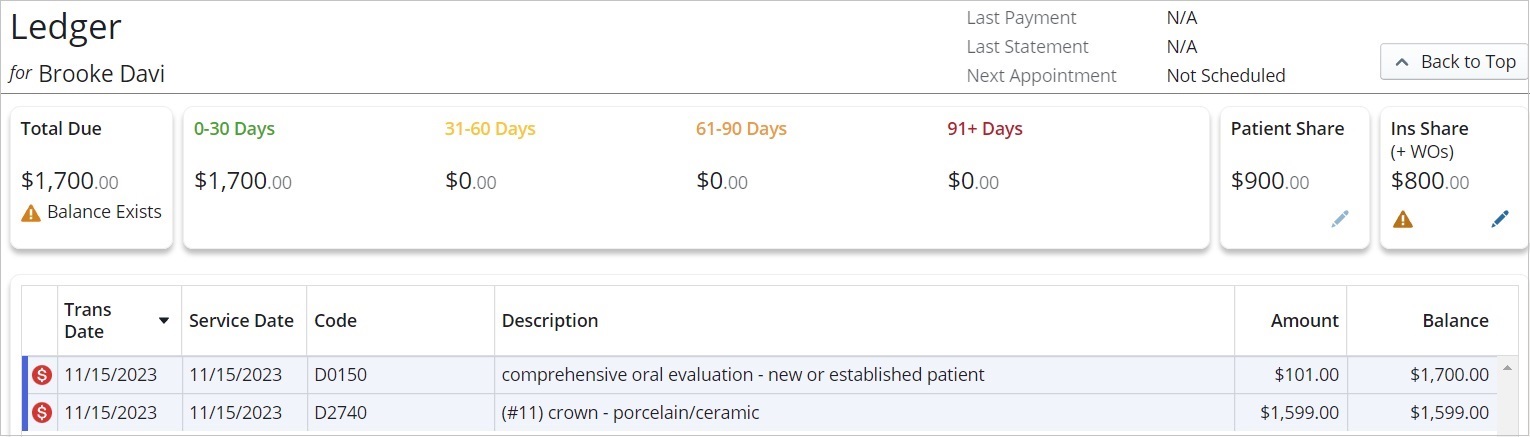Click the red dollar icon on D0150 row
Image resolution: width=1530 pixels, height=437 pixels.
(x=41, y=375)
